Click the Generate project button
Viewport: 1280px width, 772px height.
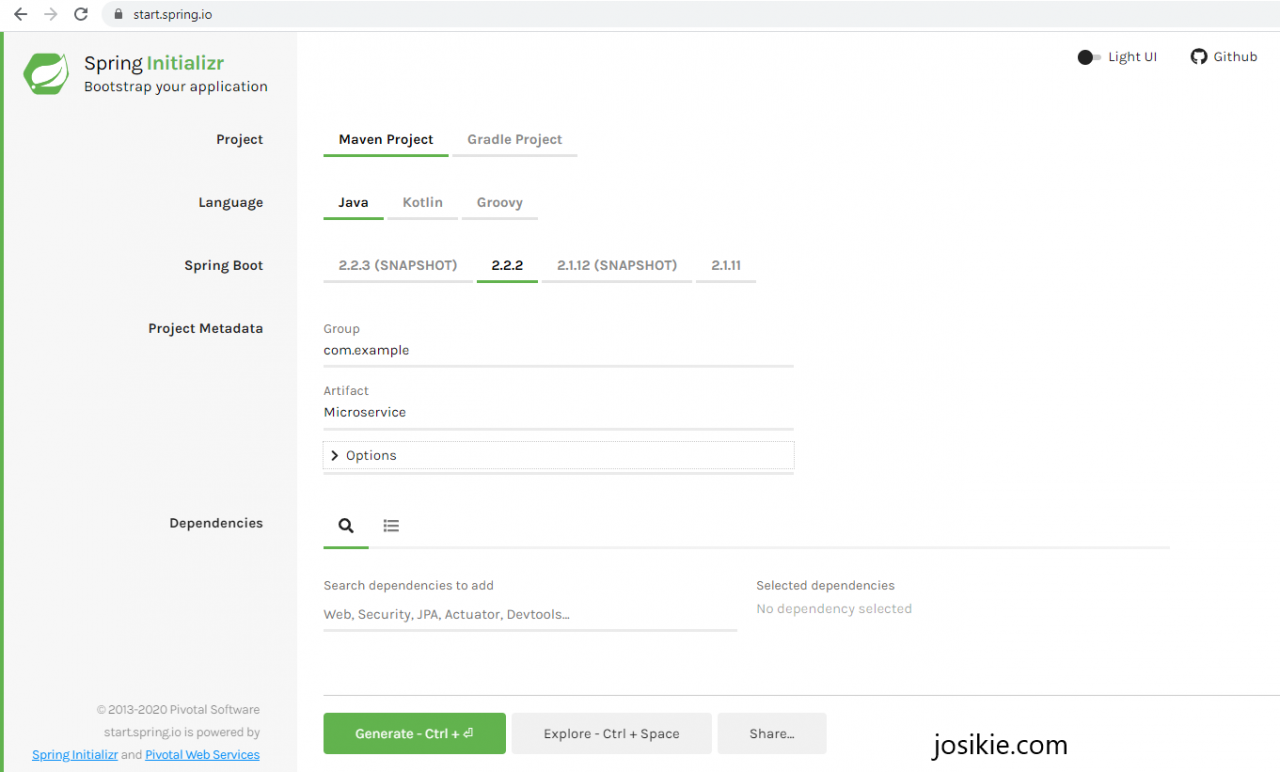(x=414, y=733)
